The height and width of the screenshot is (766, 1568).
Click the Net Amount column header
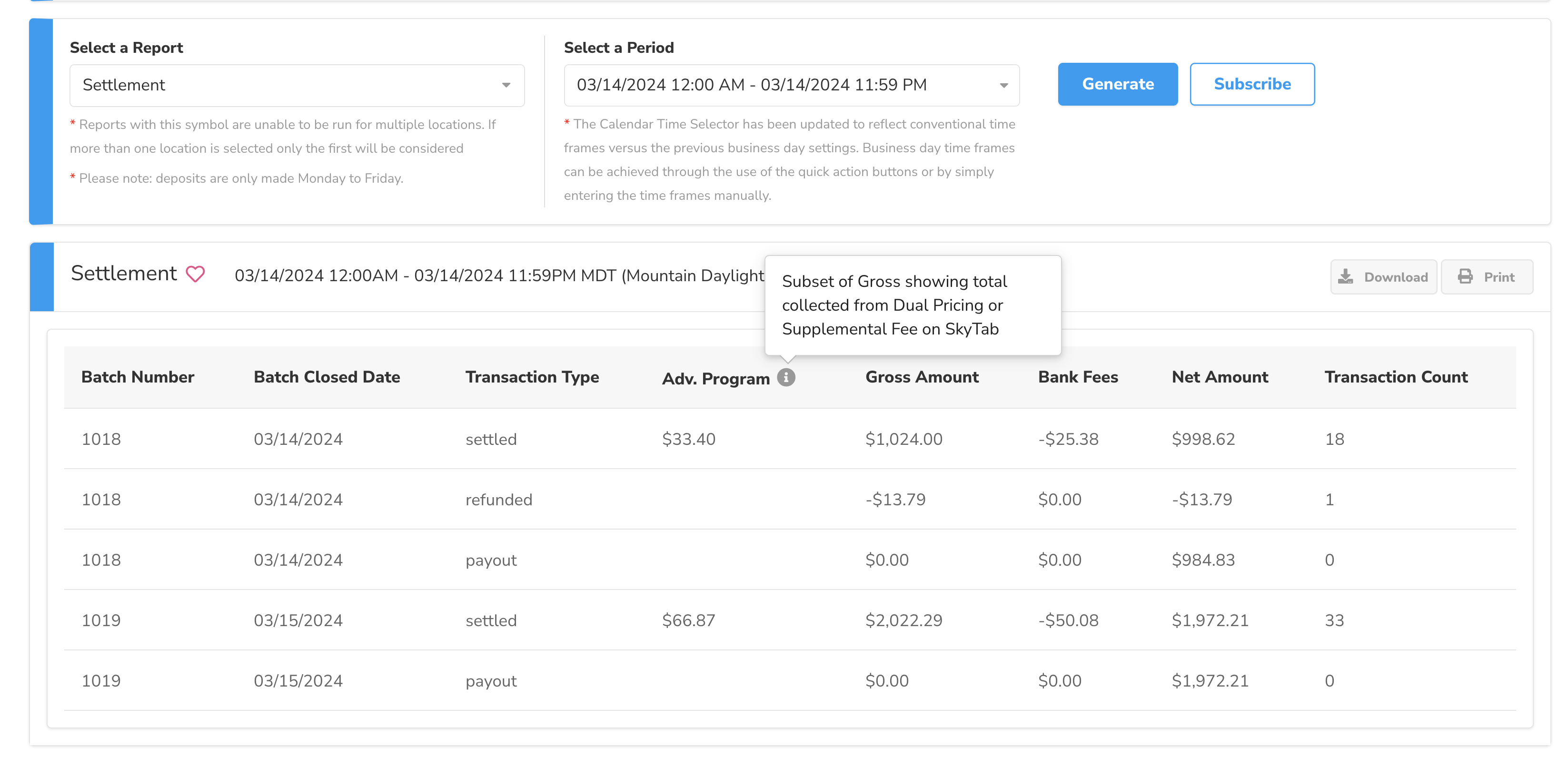1219,377
